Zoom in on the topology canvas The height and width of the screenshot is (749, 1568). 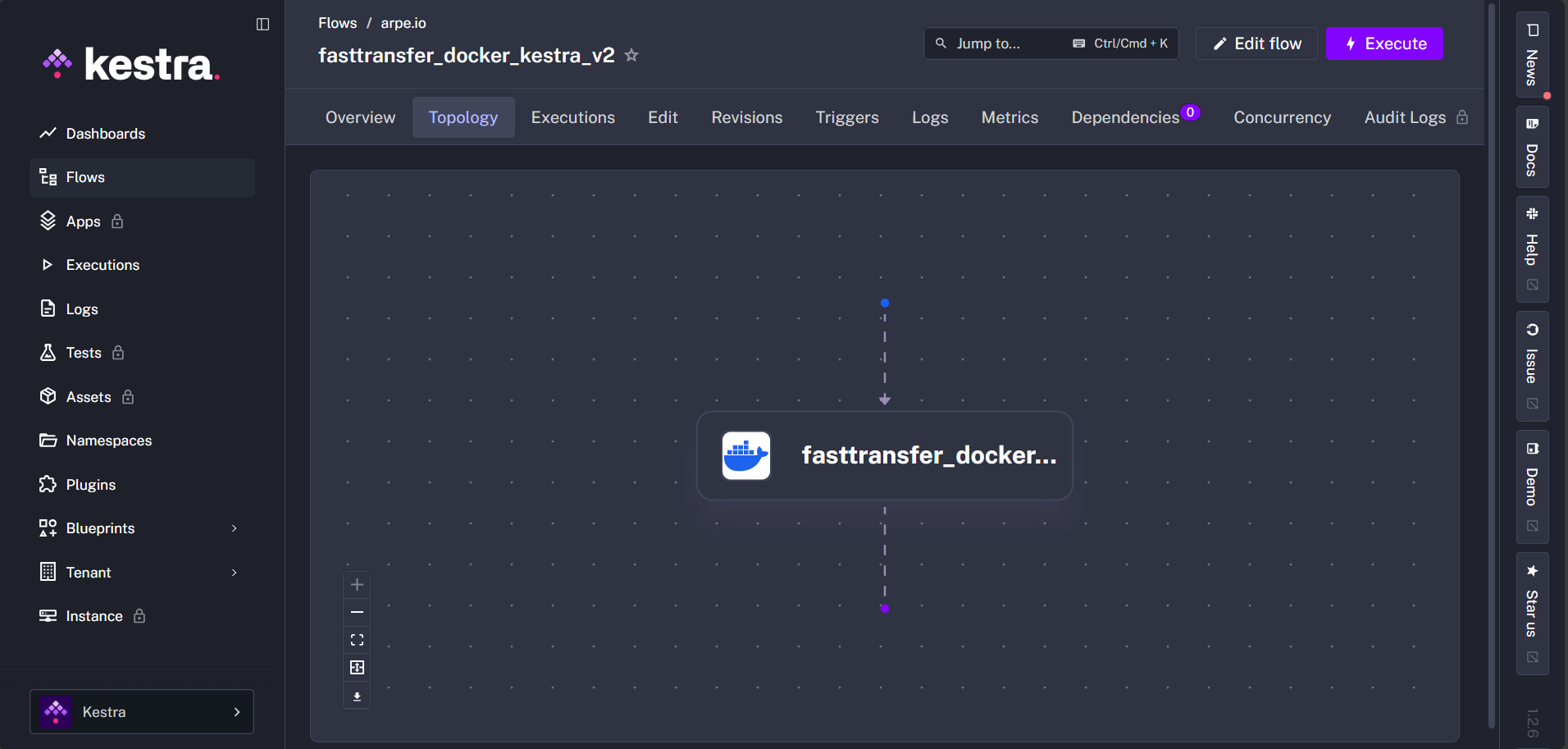click(357, 584)
